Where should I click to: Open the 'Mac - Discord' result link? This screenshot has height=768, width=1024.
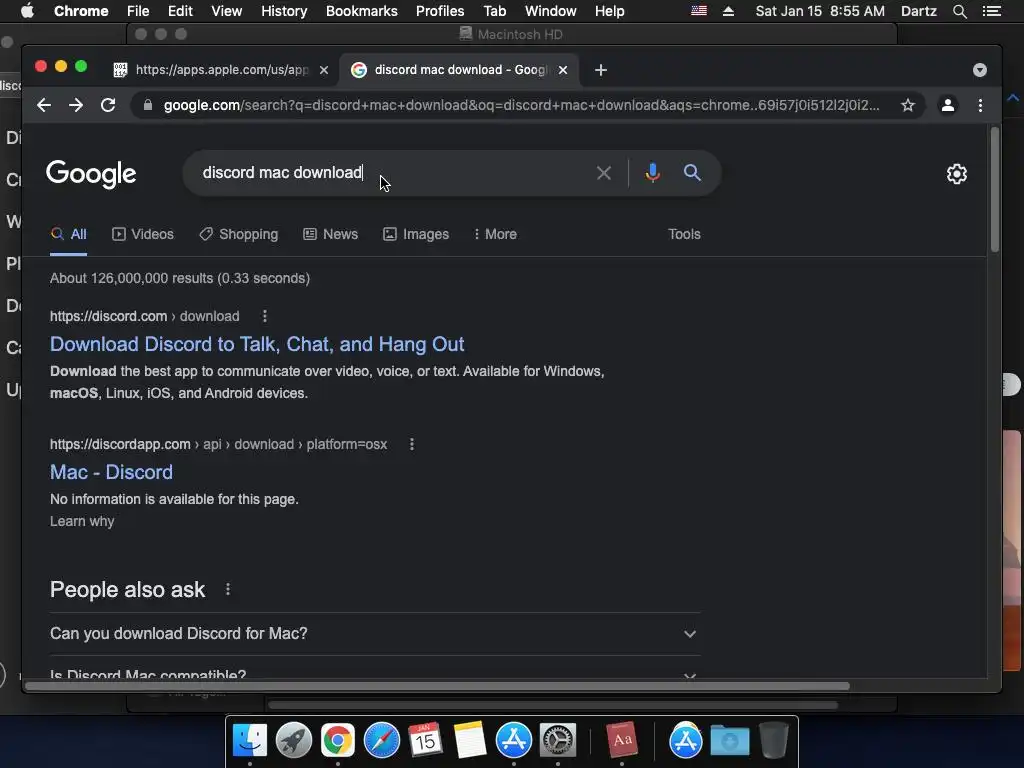[112, 472]
